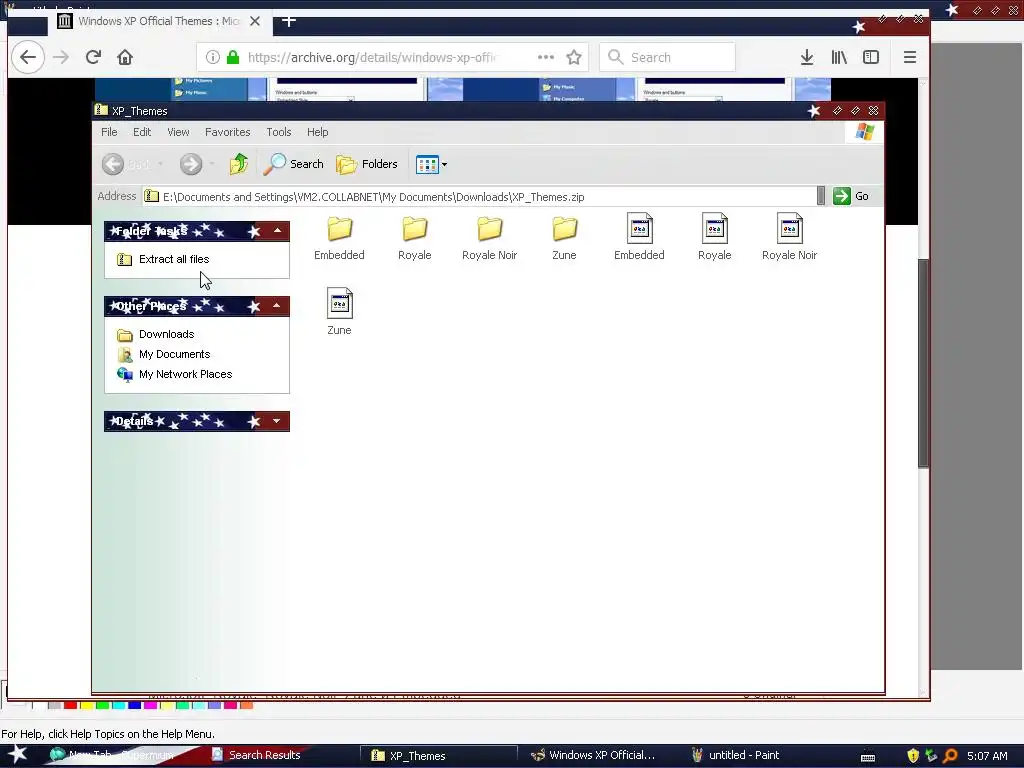Collapse the Folder Tasks panel
This screenshot has width=1024, height=768.
[x=278, y=231]
